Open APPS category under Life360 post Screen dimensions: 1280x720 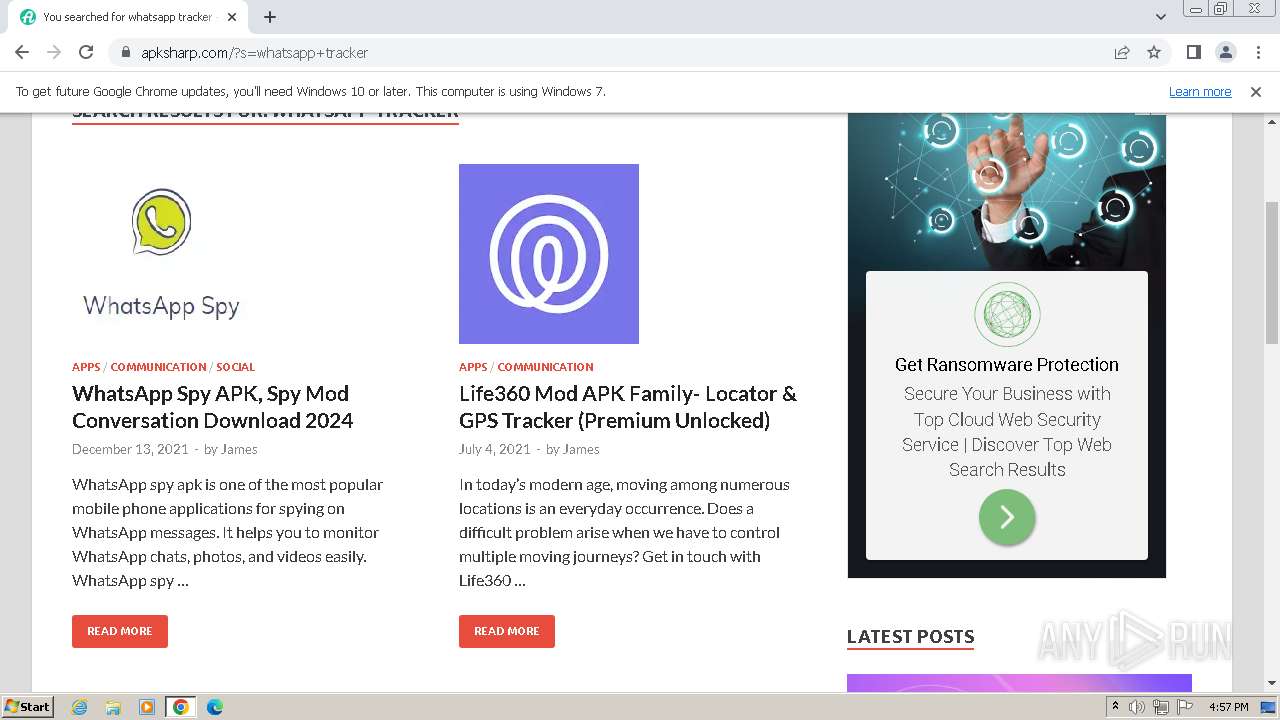(473, 367)
